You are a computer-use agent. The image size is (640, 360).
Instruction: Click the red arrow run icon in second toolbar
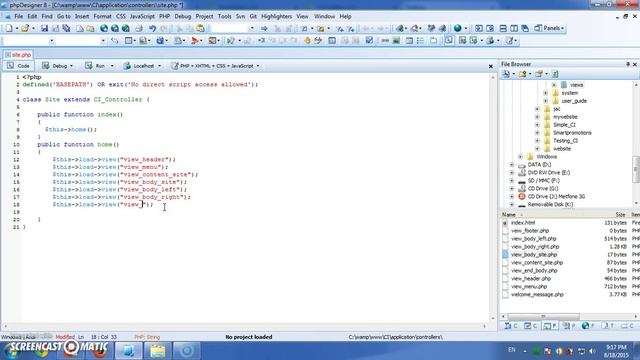pyautogui.click(x=195, y=40)
